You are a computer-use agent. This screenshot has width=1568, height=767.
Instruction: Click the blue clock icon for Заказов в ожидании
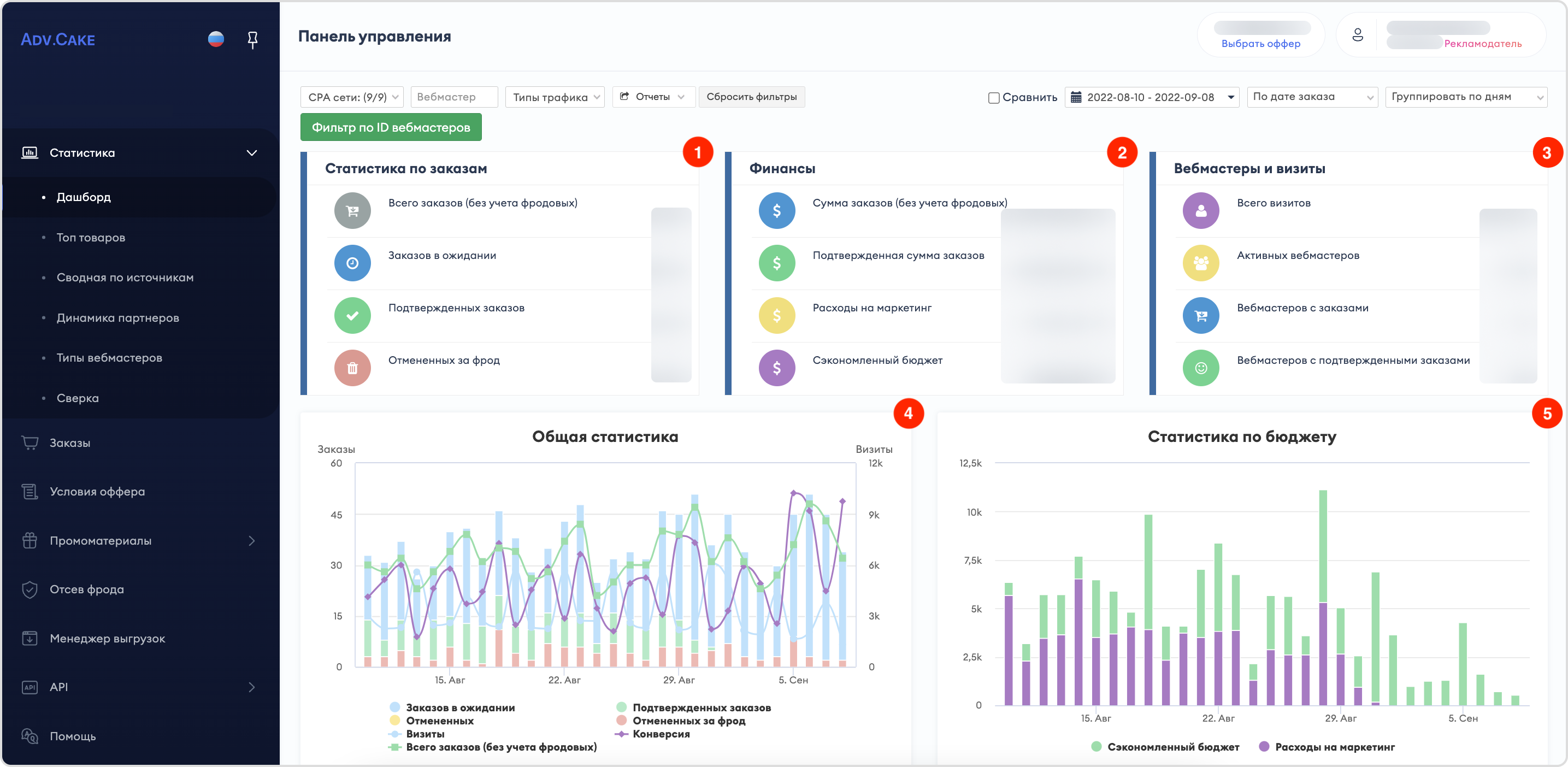click(352, 263)
